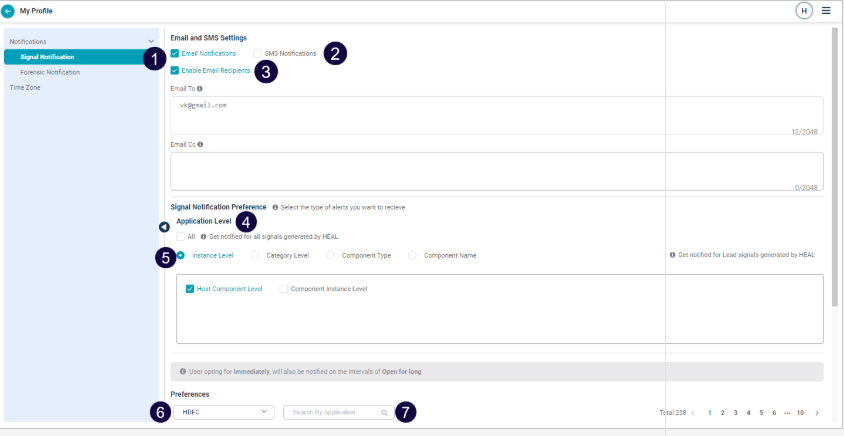Viewport: 844px width, 436px height.
Task: Click the info icon next to Email To
Action: (x=200, y=89)
